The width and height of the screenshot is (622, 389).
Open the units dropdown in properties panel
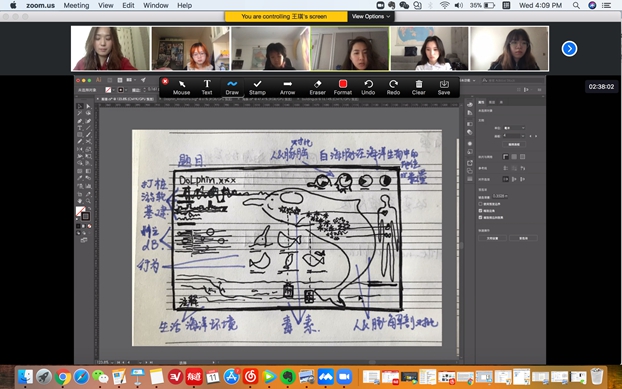(x=514, y=128)
